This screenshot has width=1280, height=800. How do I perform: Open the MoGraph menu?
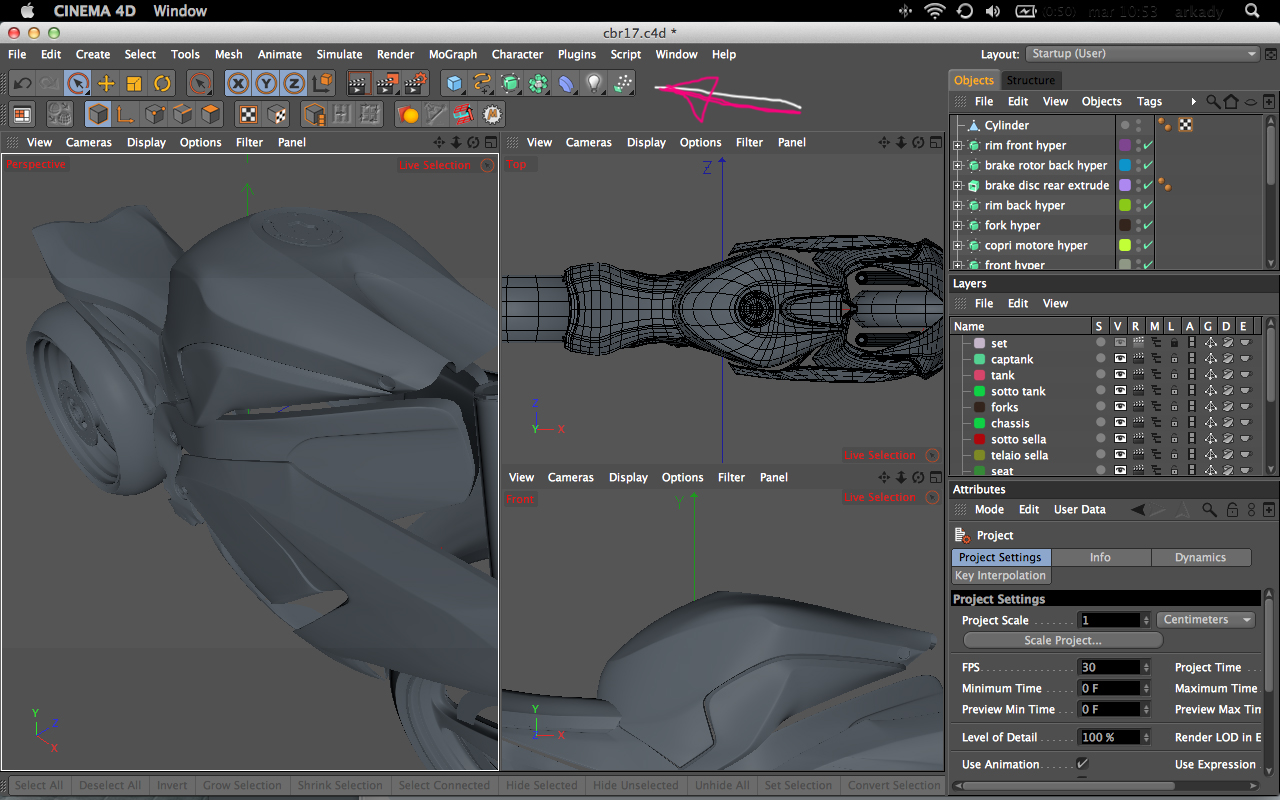[452, 54]
